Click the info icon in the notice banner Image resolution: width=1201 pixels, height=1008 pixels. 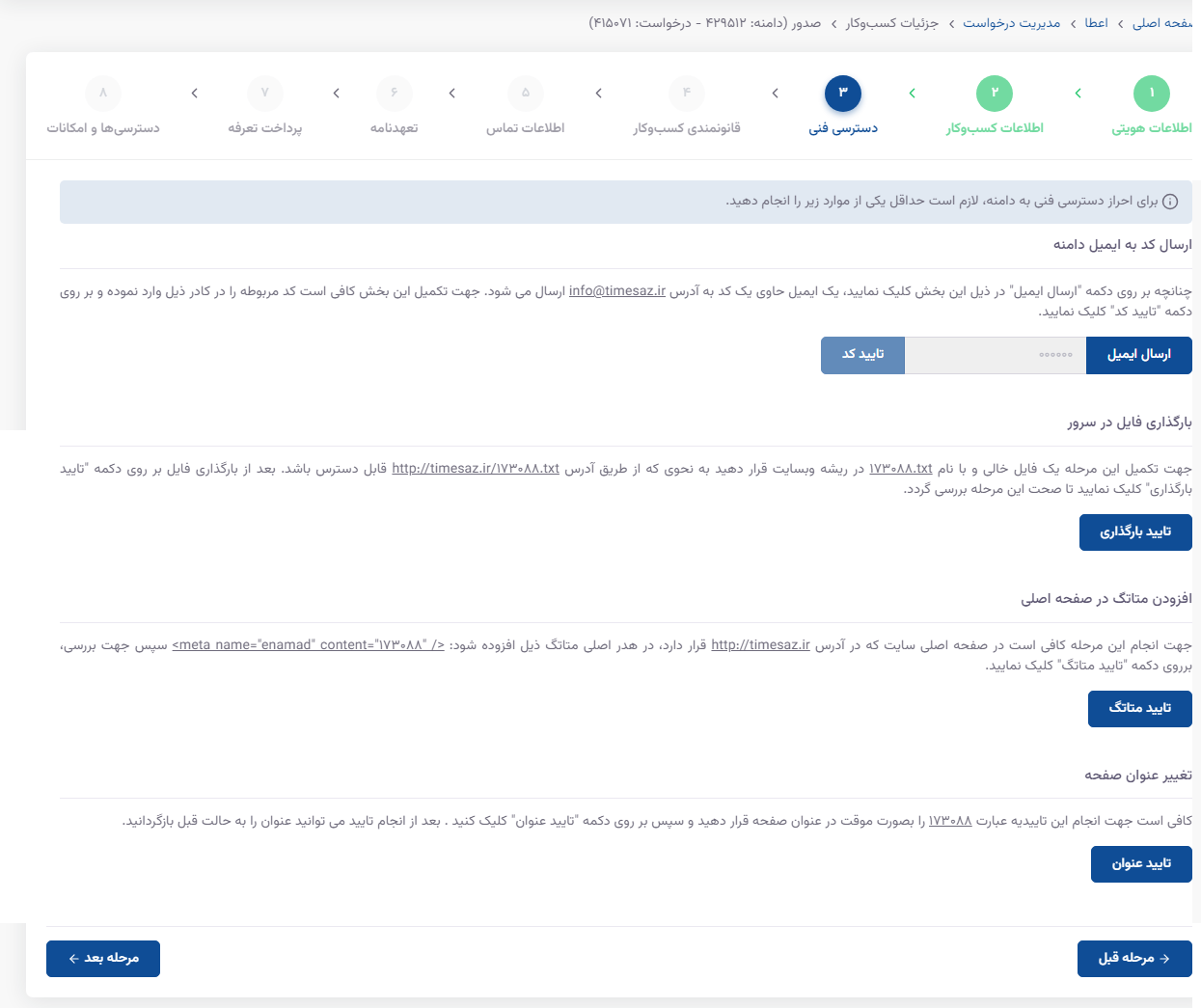1170,202
